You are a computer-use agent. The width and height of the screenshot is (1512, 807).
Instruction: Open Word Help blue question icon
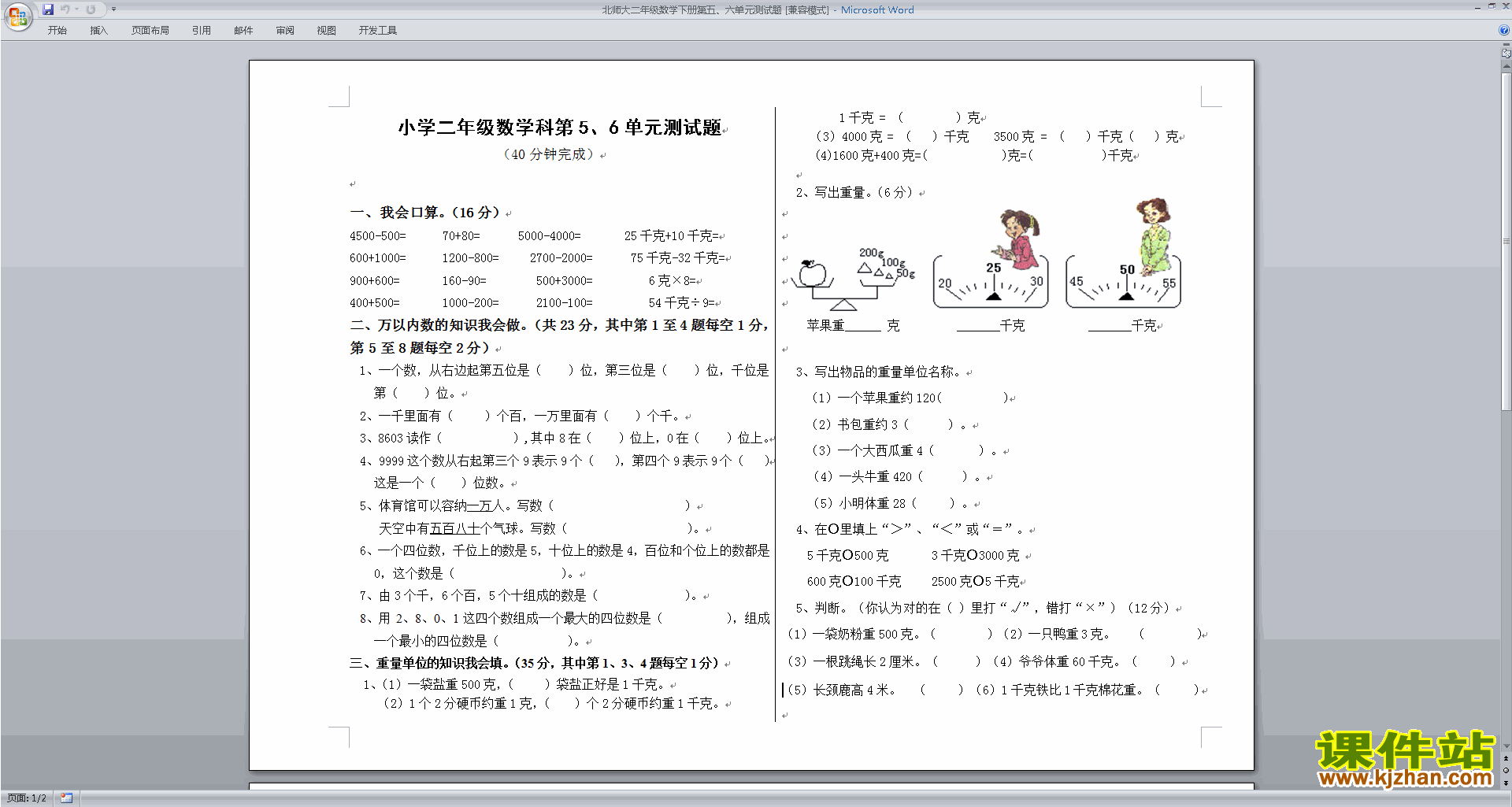[1504, 30]
